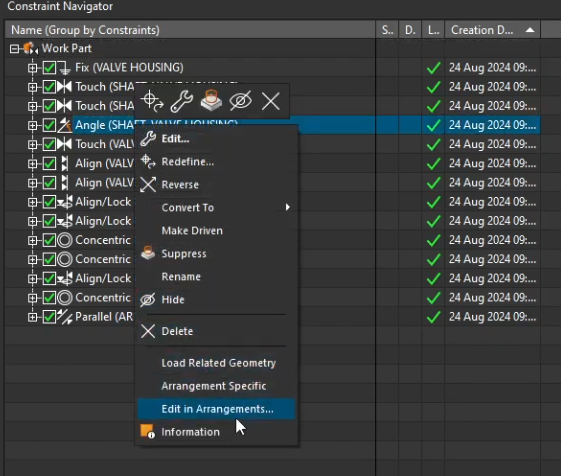The image size is (561, 476).
Task: Uncheck the Fix (VALVE HOUSING) checkbox
Action: (x=49, y=68)
